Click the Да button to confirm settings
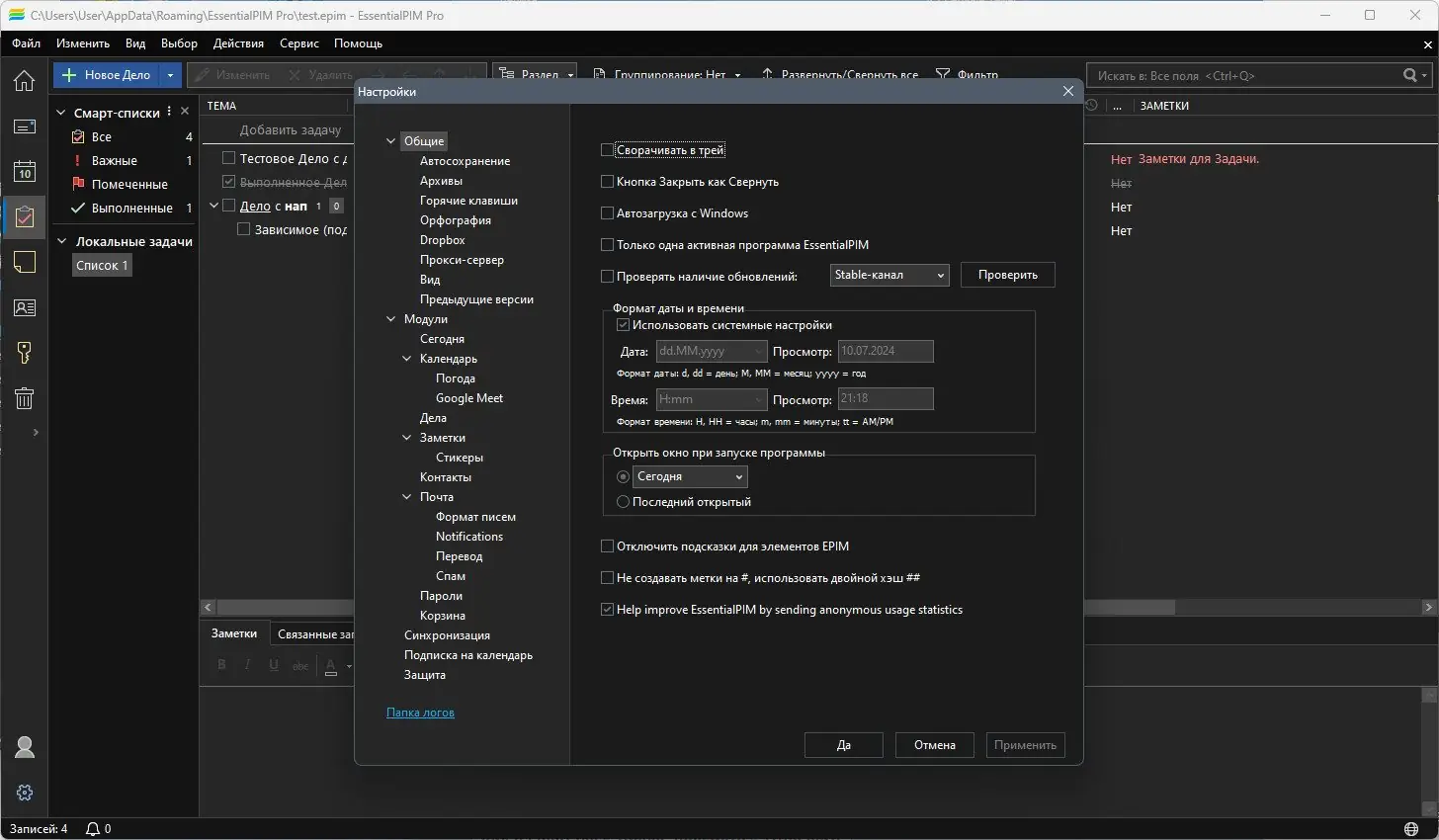Viewport: 1439px width, 840px height. click(x=844, y=745)
